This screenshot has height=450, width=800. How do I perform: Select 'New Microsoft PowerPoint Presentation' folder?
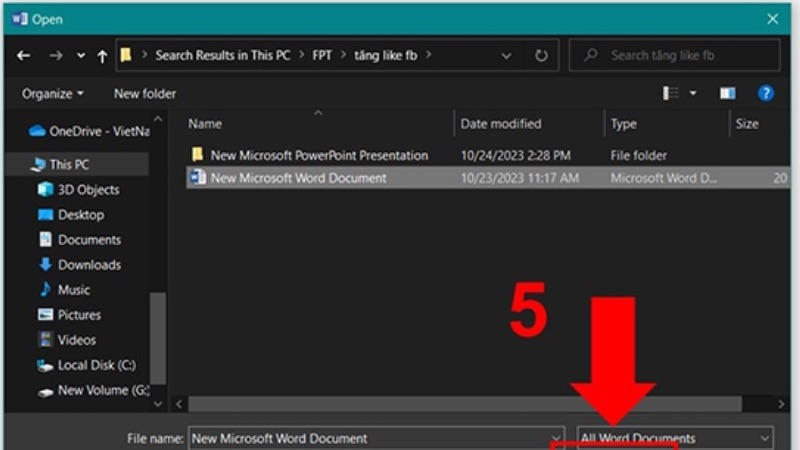click(x=319, y=156)
